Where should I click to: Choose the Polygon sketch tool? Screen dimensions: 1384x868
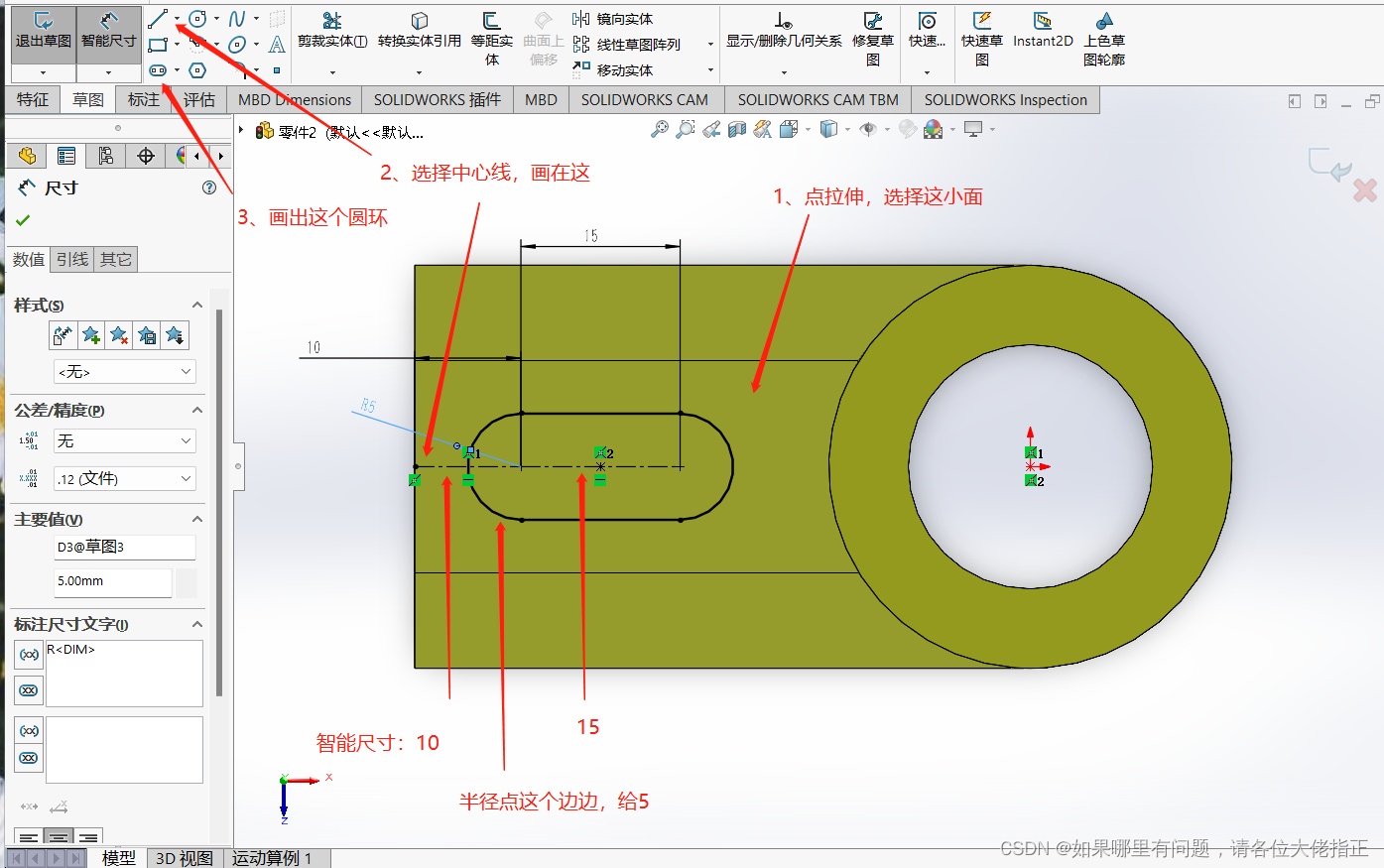pos(198,70)
